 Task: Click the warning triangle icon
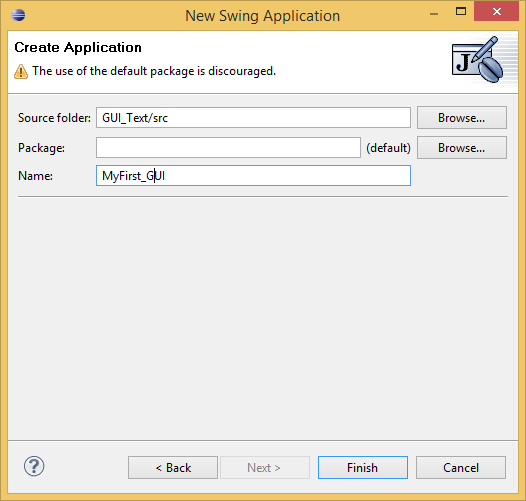click(21, 71)
